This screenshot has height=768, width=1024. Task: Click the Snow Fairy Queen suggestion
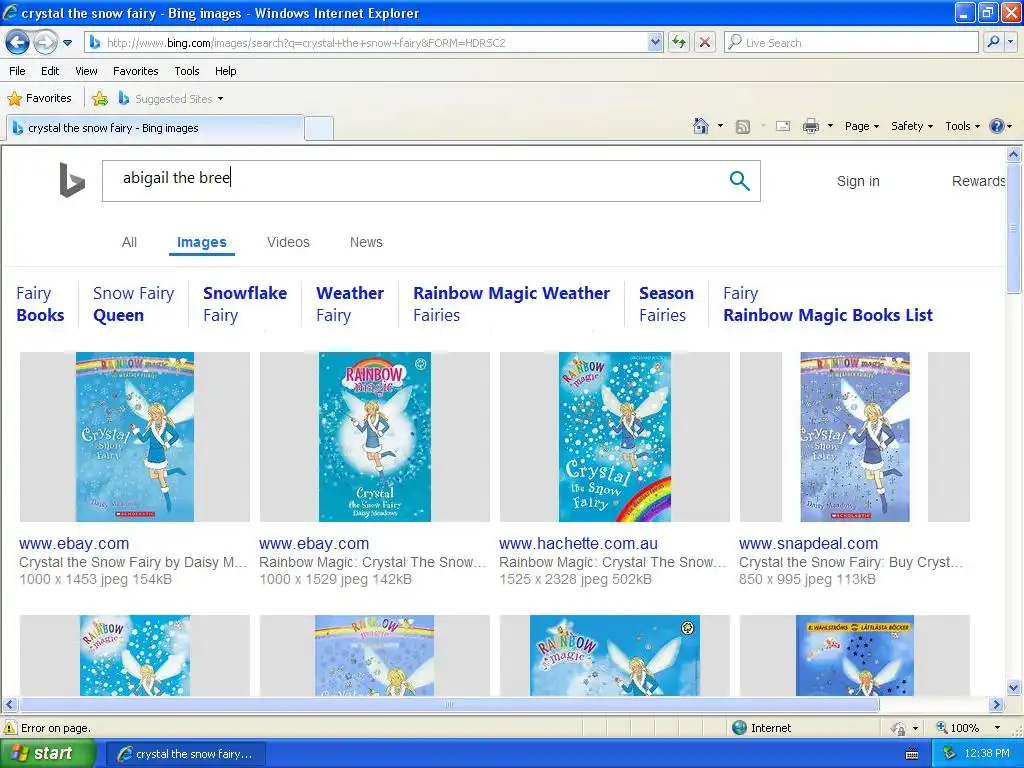[133, 304]
